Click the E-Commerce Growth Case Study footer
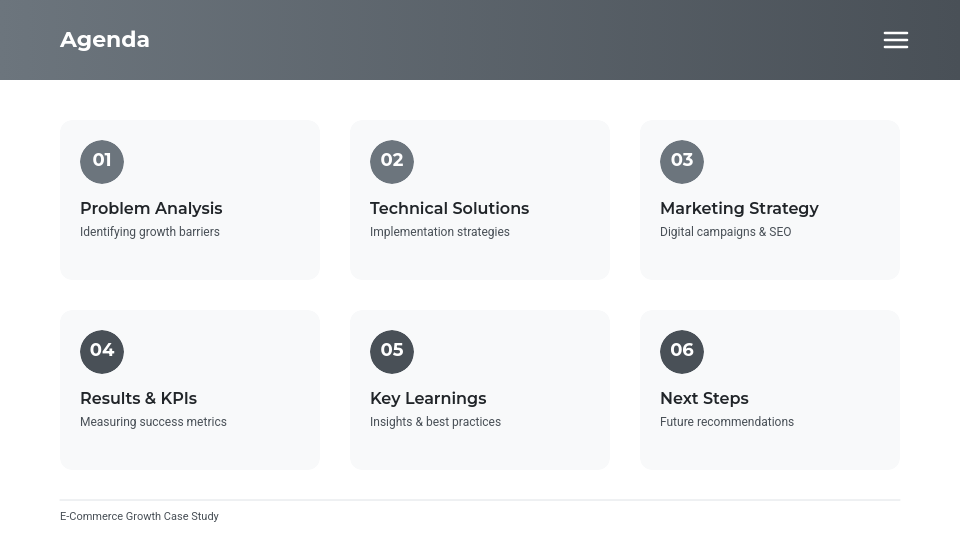 click(x=139, y=517)
